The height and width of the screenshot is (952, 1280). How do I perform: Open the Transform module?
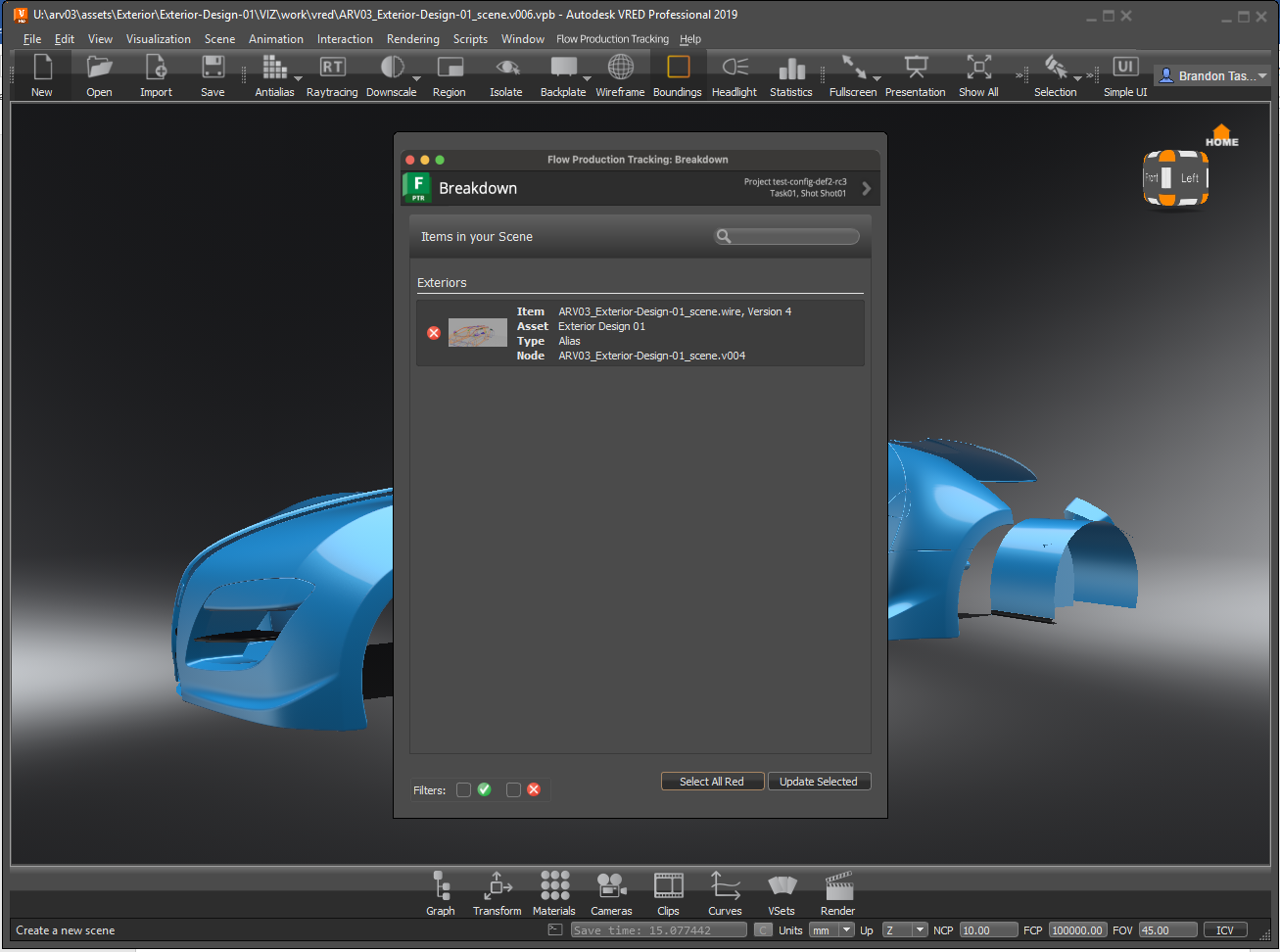[498, 886]
